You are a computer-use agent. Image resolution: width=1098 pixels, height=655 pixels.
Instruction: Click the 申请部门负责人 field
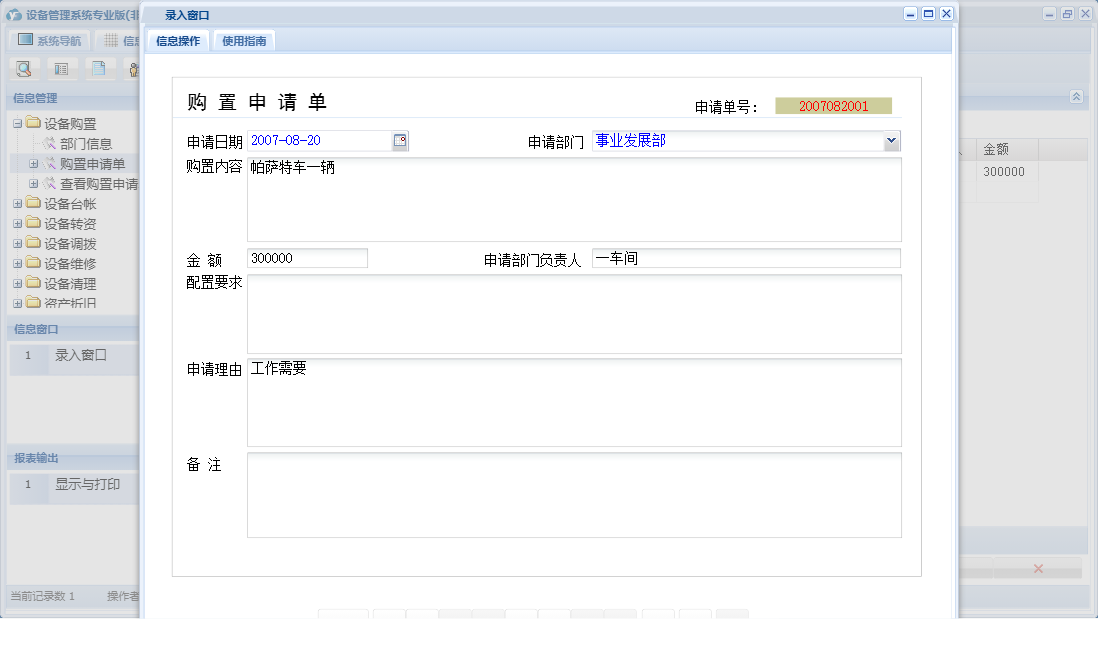pyautogui.click(x=746, y=258)
